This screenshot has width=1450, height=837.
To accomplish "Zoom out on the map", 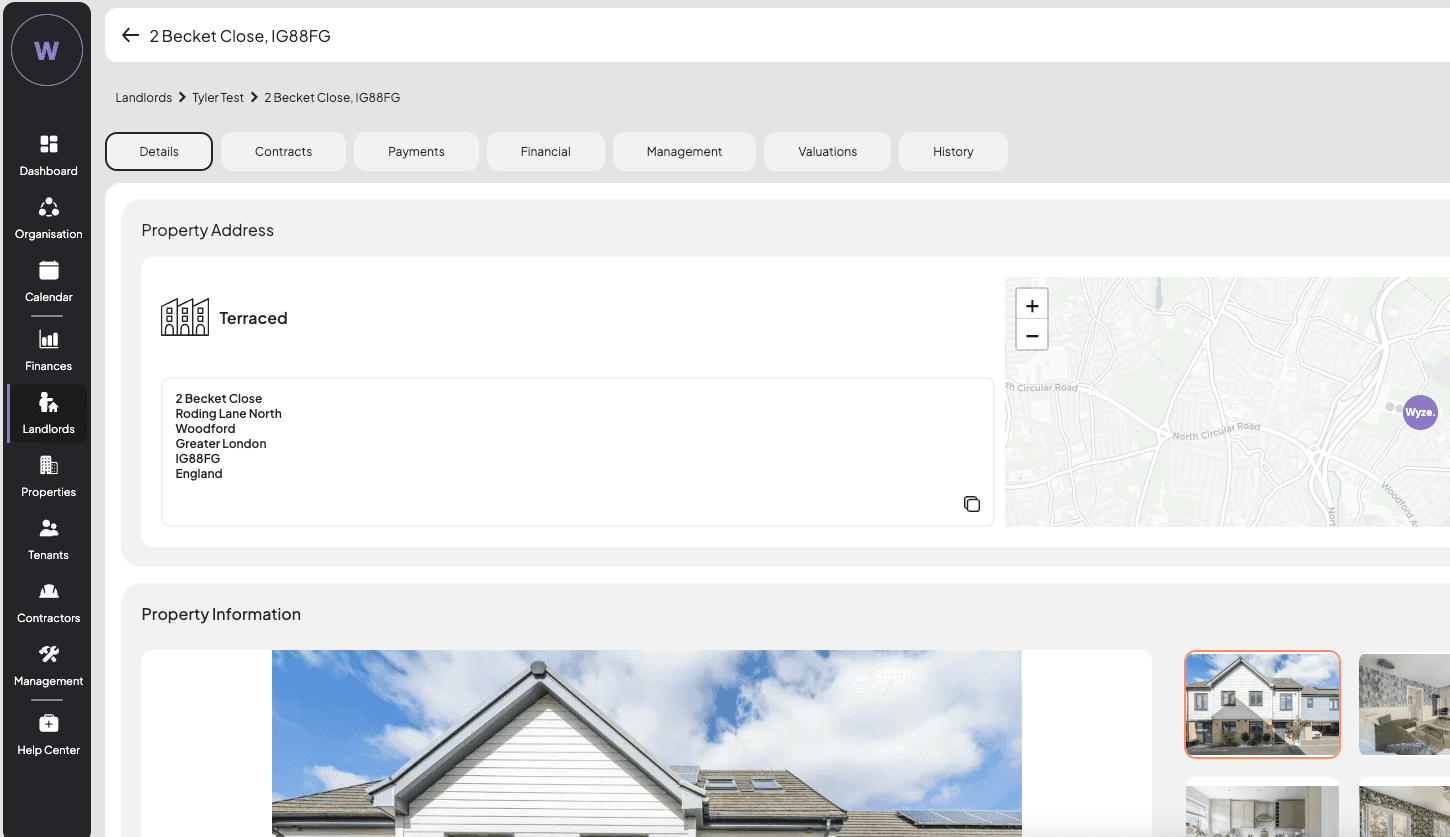I will [1032, 336].
